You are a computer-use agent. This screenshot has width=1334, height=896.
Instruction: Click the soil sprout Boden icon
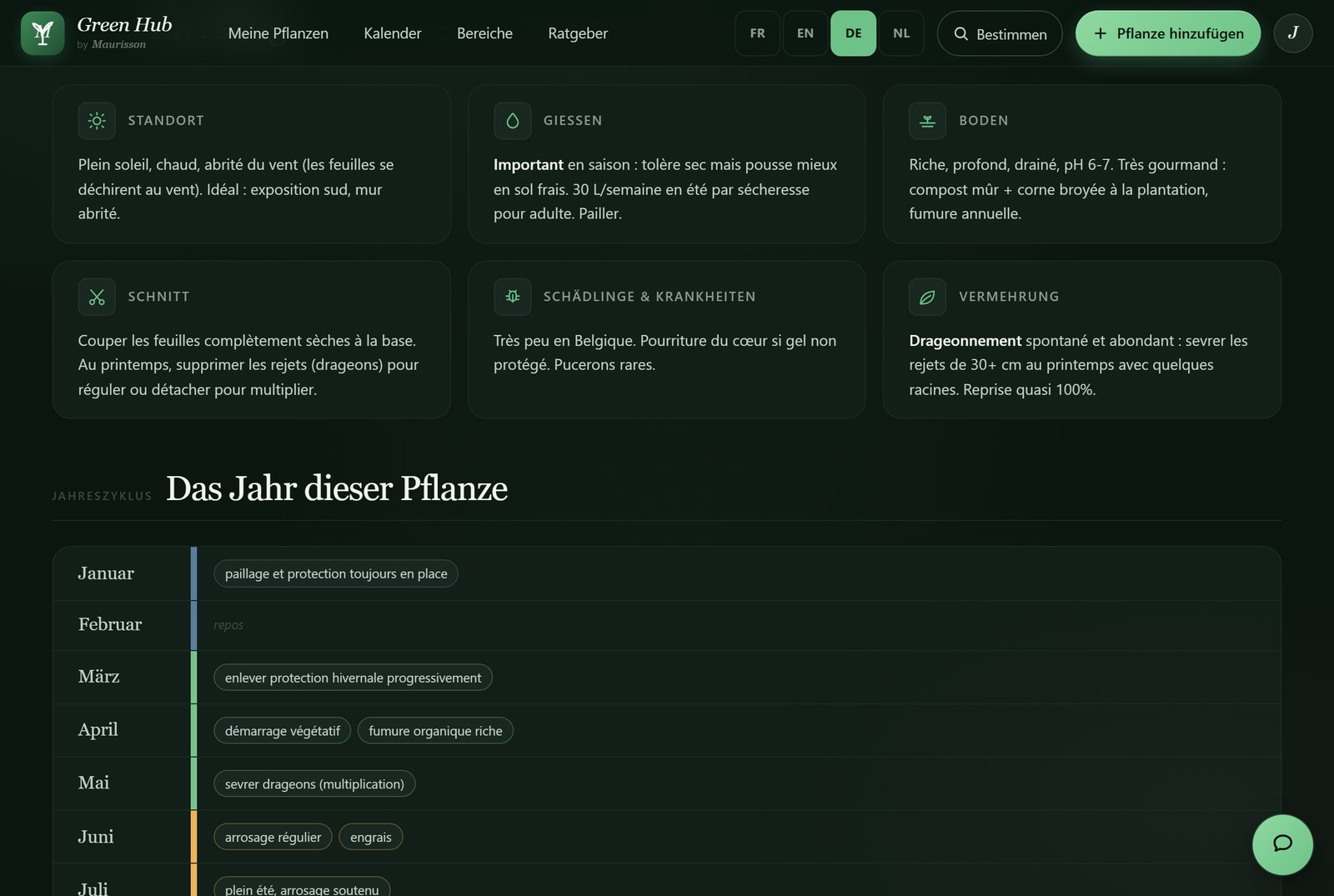[x=927, y=121]
